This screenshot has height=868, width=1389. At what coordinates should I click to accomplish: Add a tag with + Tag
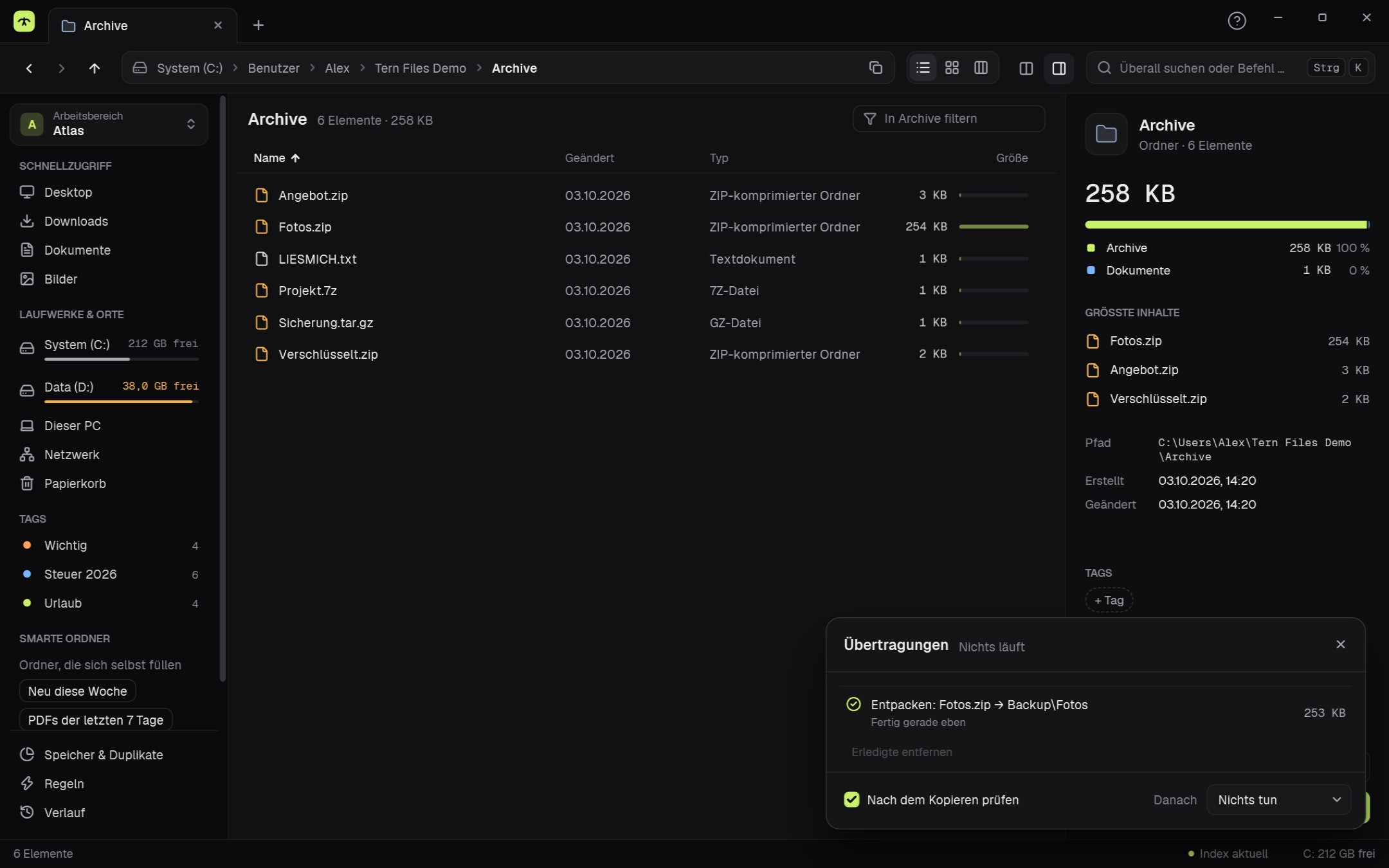[x=1109, y=600]
